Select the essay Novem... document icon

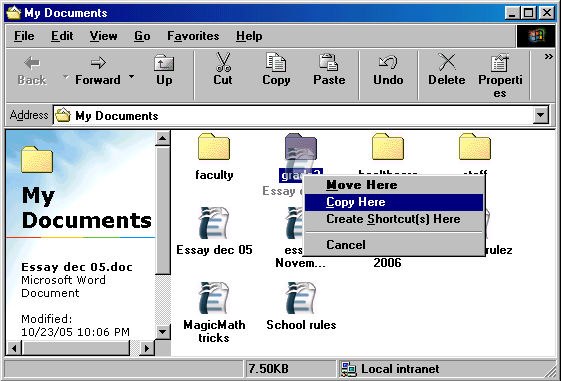(294, 223)
